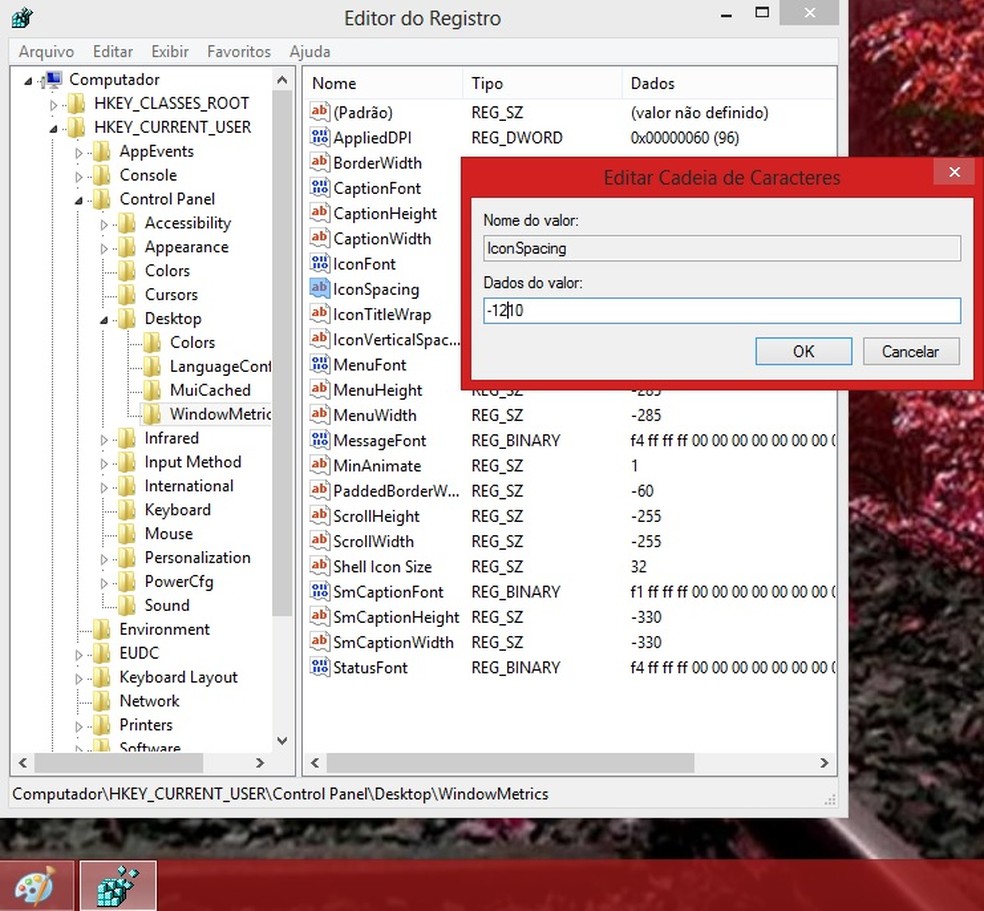Click the AppliedDPI DWORD value icon
The width and height of the screenshot is (984, 911).
click(319, 137)
